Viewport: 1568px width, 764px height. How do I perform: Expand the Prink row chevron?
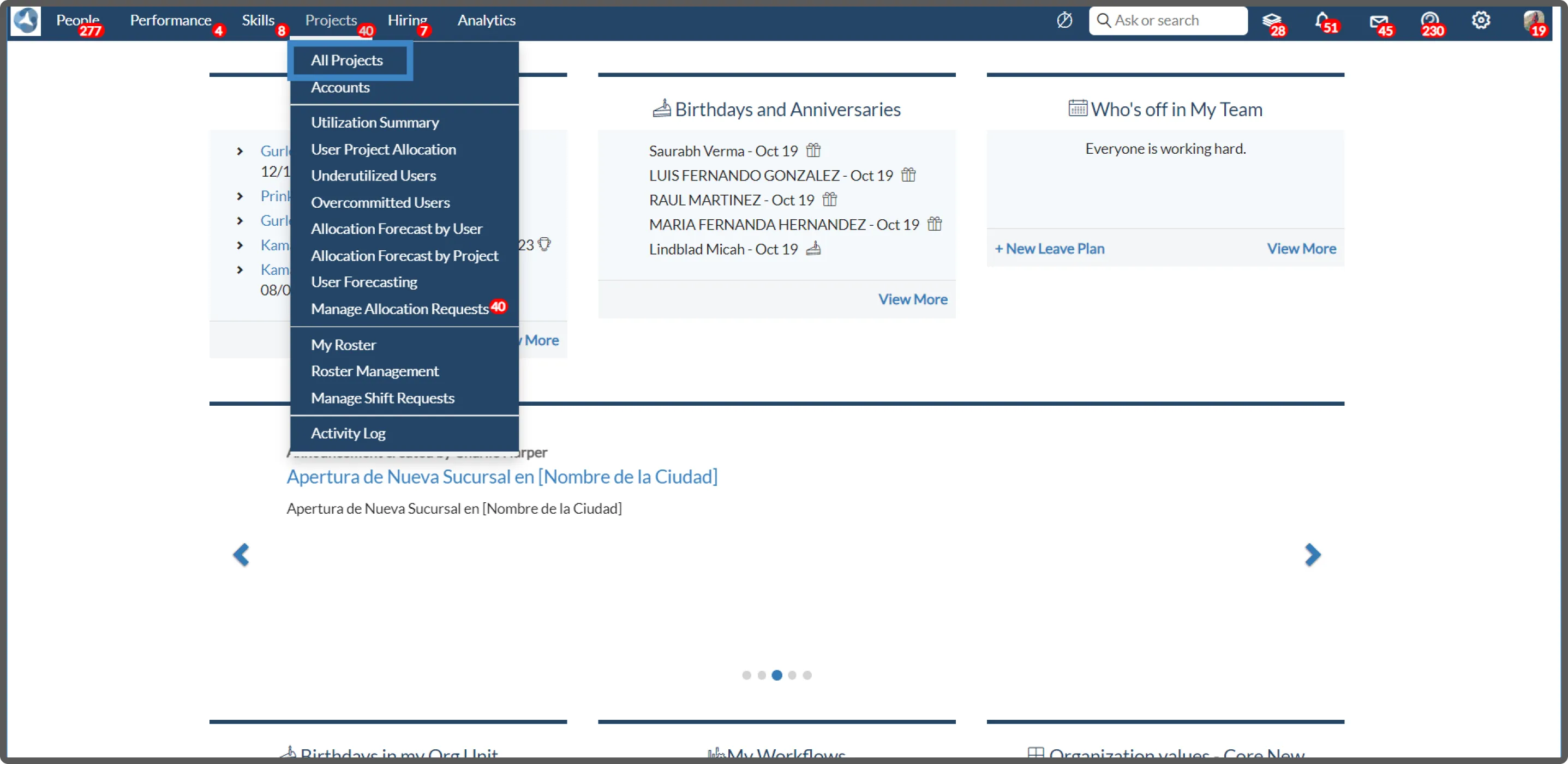click(x=240, y=196)
